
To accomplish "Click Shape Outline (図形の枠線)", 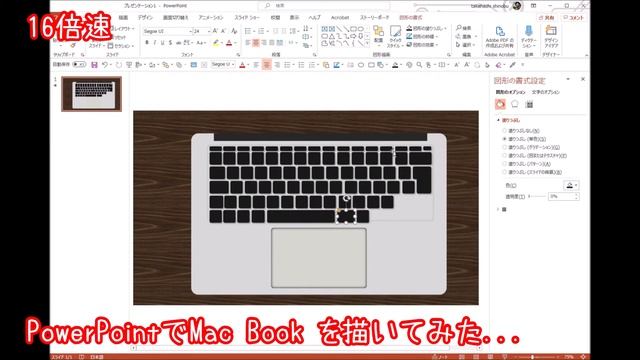I will [x=423, y=36].
